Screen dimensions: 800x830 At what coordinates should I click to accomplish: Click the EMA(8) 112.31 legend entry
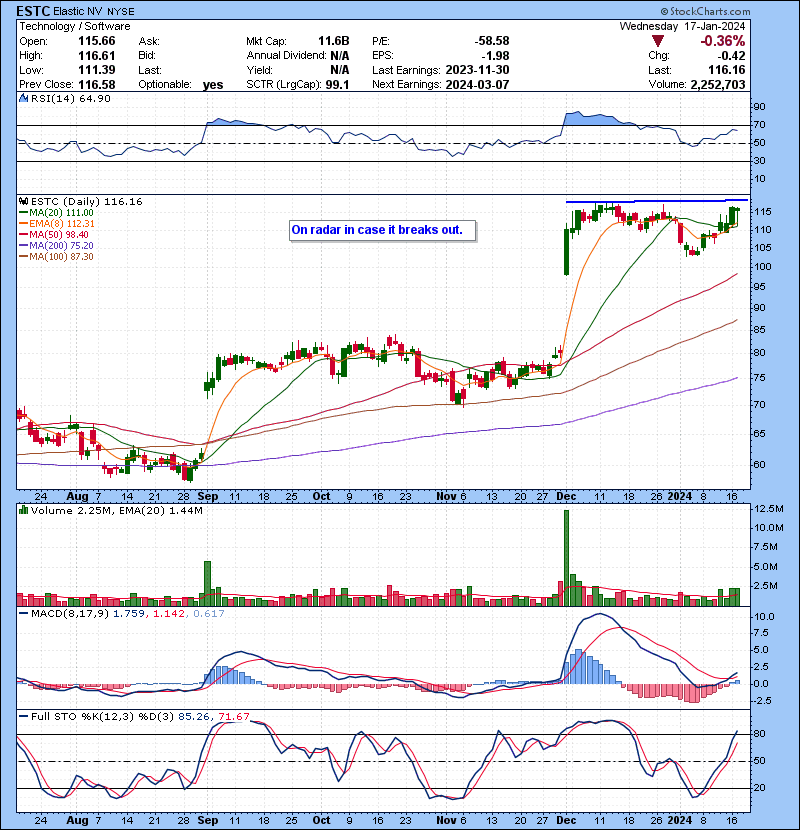coord(57,224)
